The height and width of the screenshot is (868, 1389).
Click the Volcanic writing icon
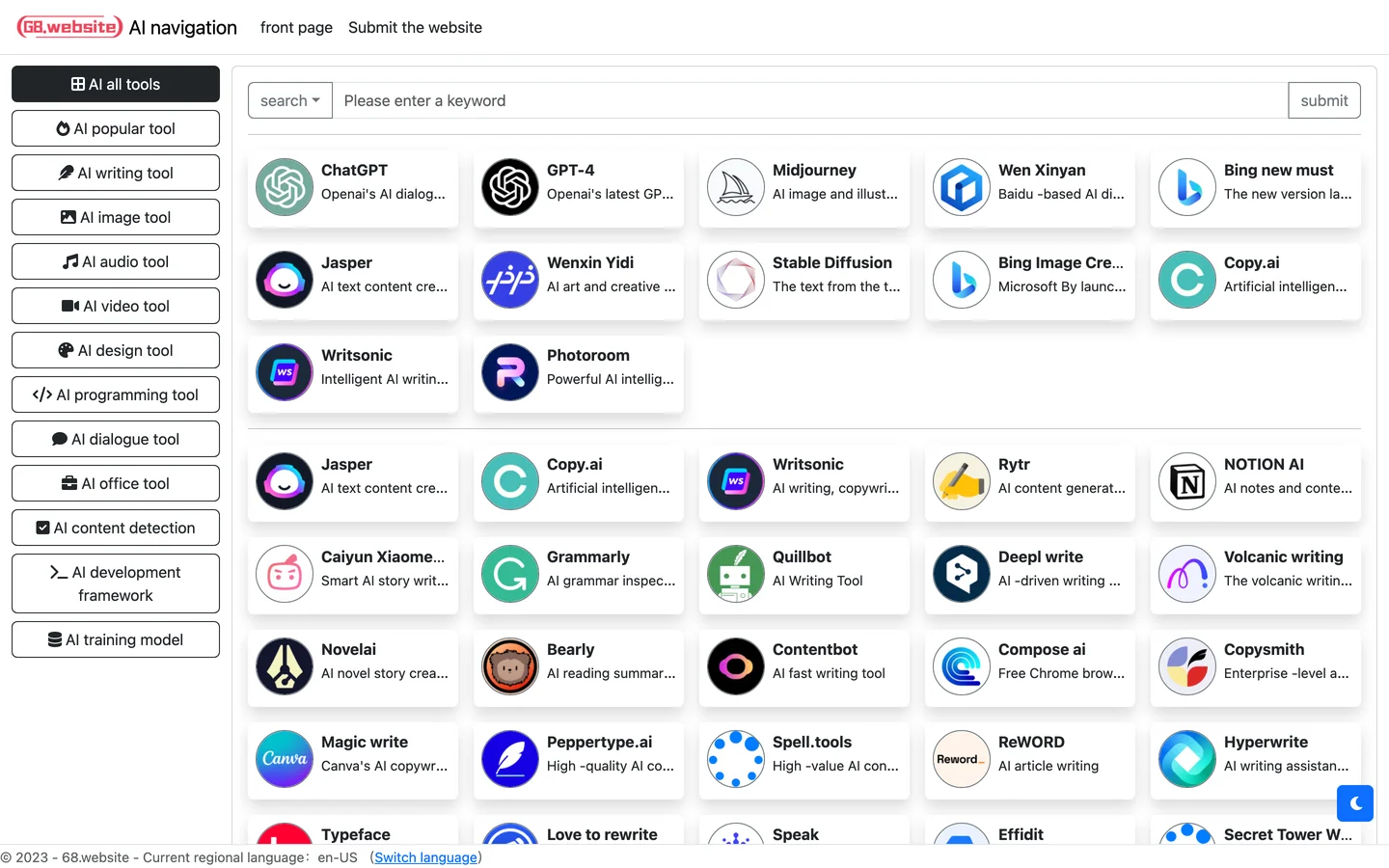click(1187, 574)
